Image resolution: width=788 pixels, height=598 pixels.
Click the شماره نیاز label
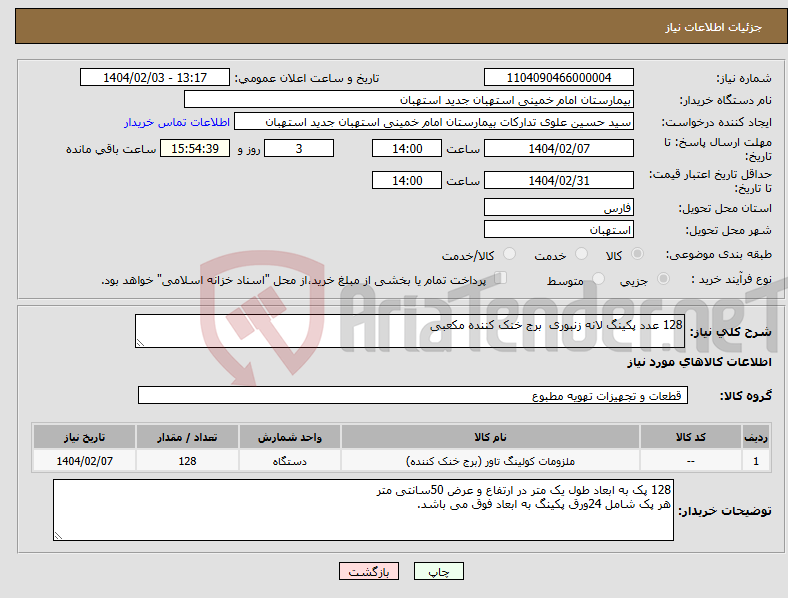coord(744,78)
